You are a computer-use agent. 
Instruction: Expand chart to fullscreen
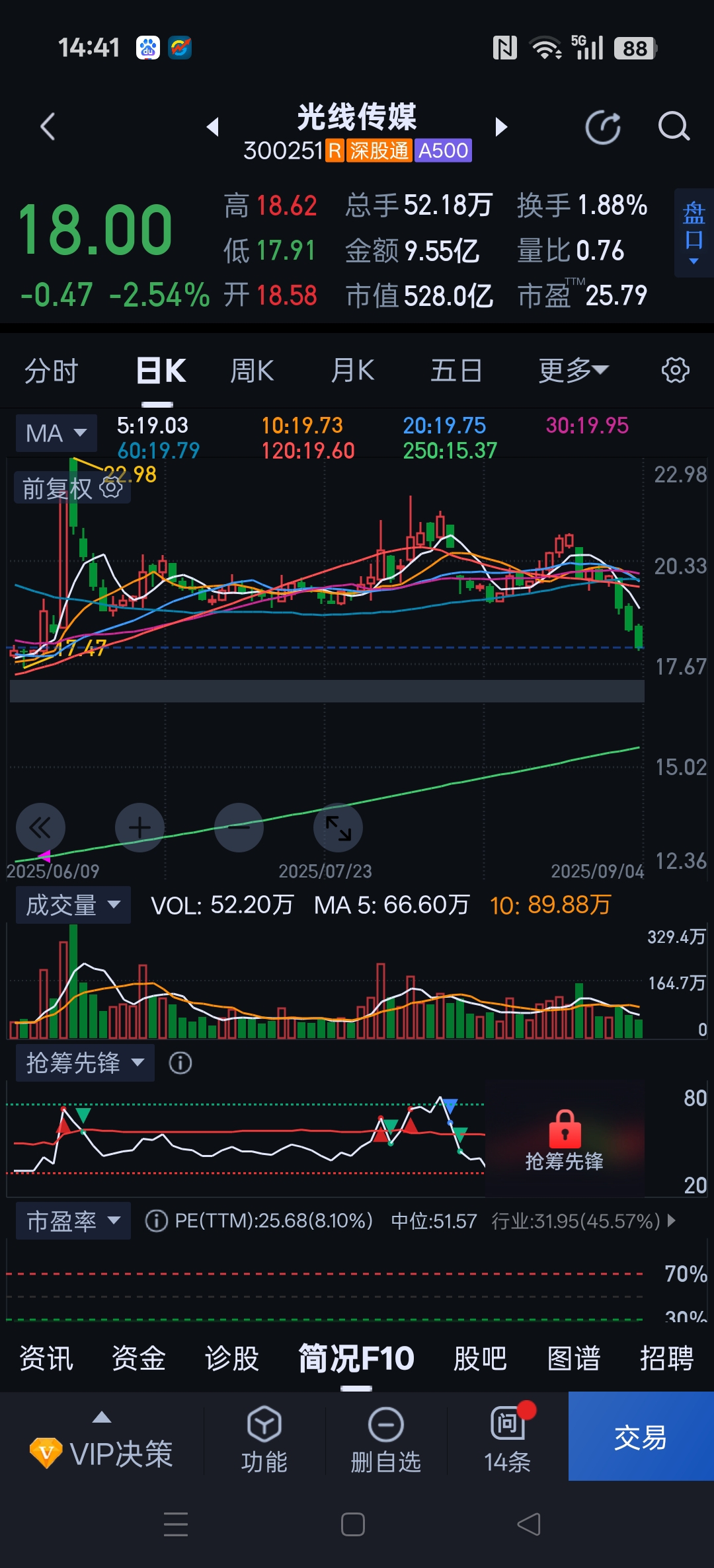[x=338, y=827]
